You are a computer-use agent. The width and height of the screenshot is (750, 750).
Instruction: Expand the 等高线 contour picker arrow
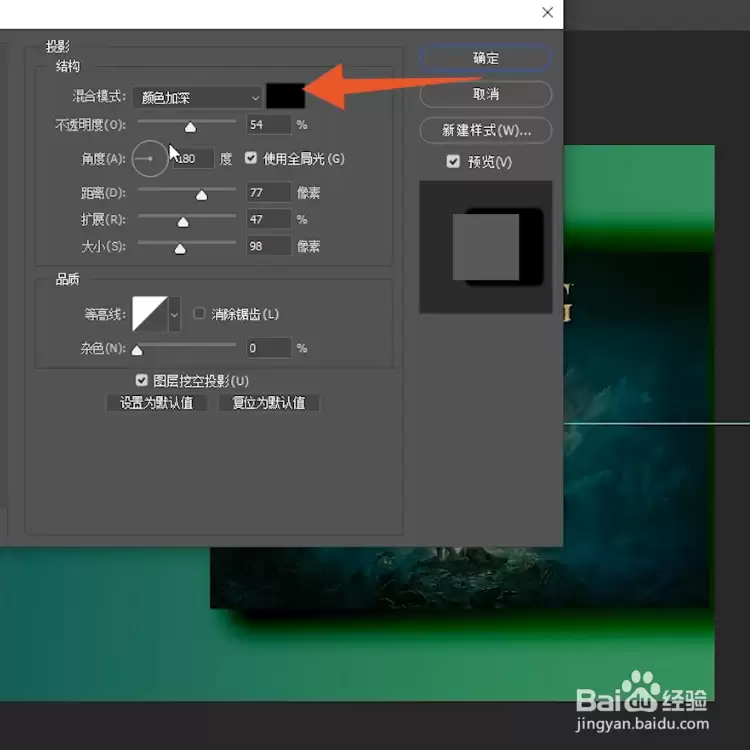(175, 314)
